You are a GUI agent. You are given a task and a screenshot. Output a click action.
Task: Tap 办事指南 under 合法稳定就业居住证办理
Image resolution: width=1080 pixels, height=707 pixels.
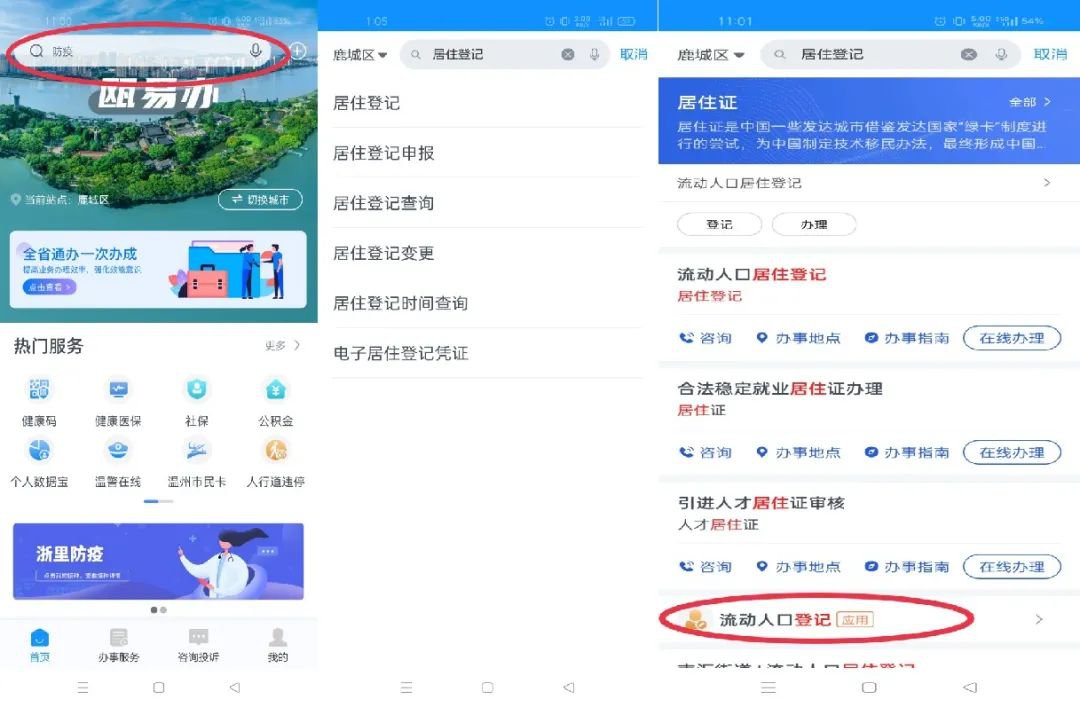pos(906,453)
